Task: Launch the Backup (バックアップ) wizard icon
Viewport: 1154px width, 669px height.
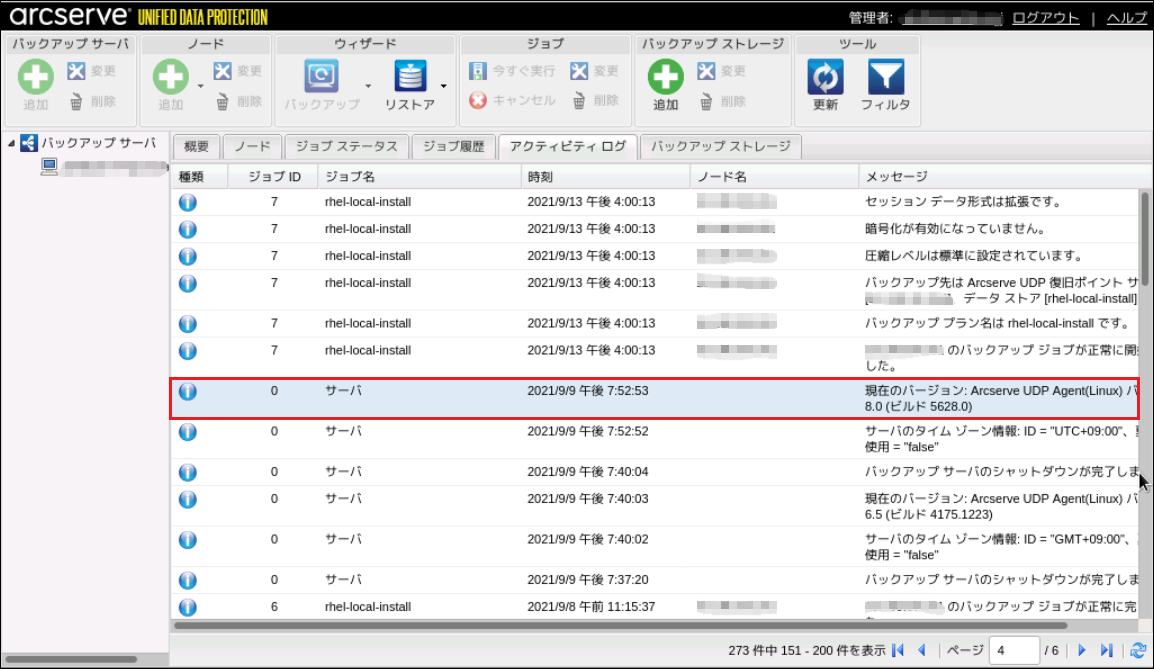Action: [322, 76]
